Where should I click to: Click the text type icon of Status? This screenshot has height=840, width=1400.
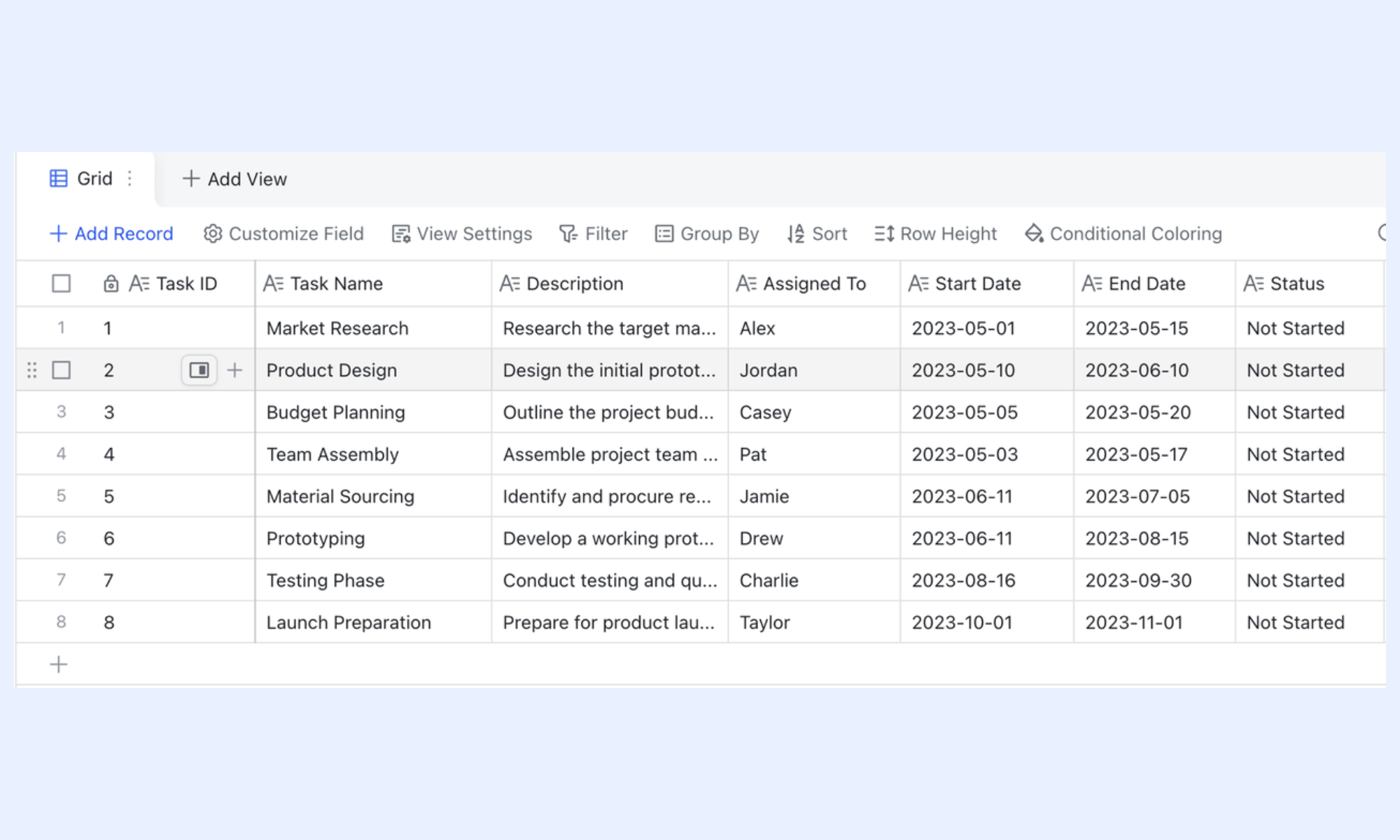(1254, 283)
